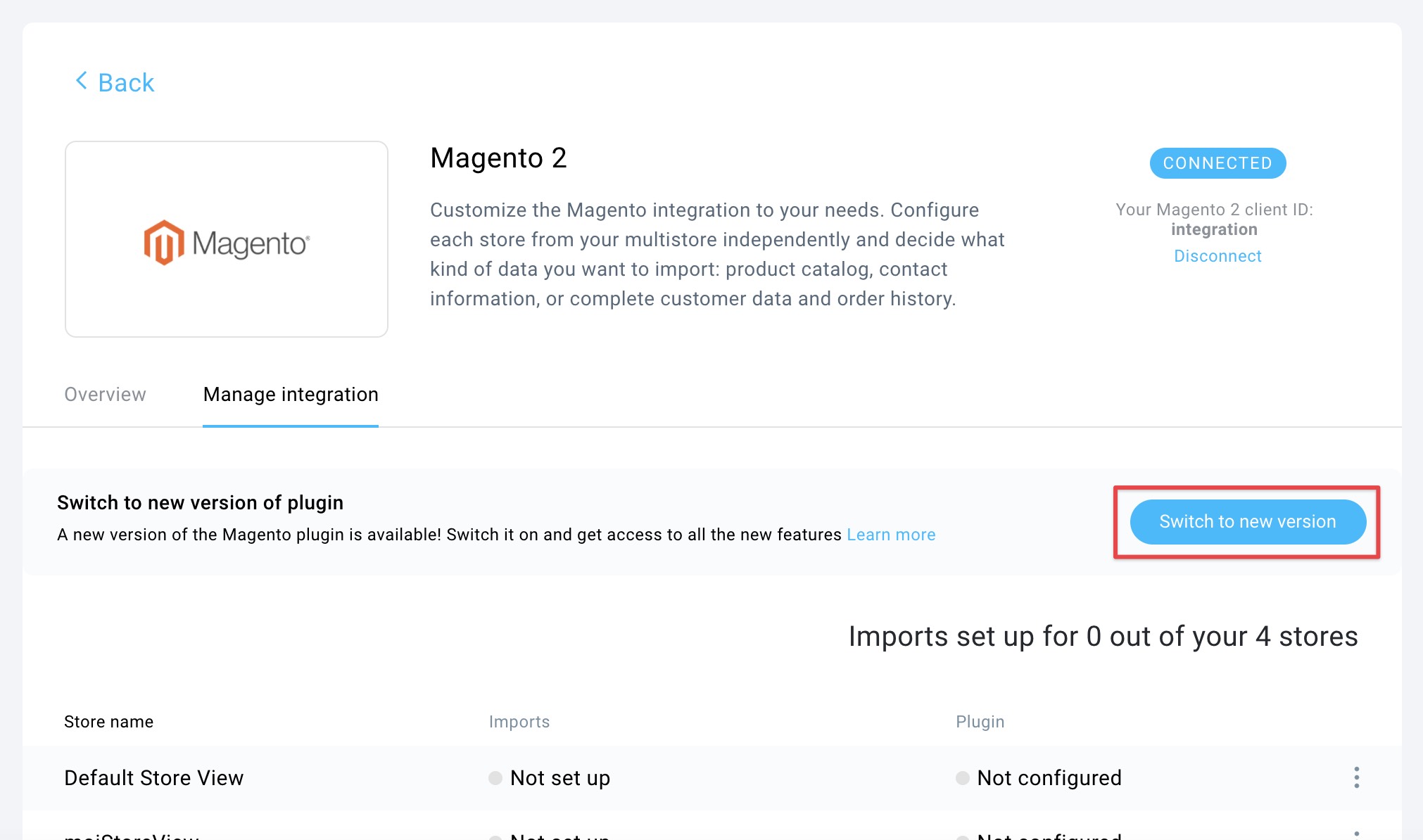Switch to the Overview tab
Viewport: 1423px width, 840px height.
coord(105,394)
